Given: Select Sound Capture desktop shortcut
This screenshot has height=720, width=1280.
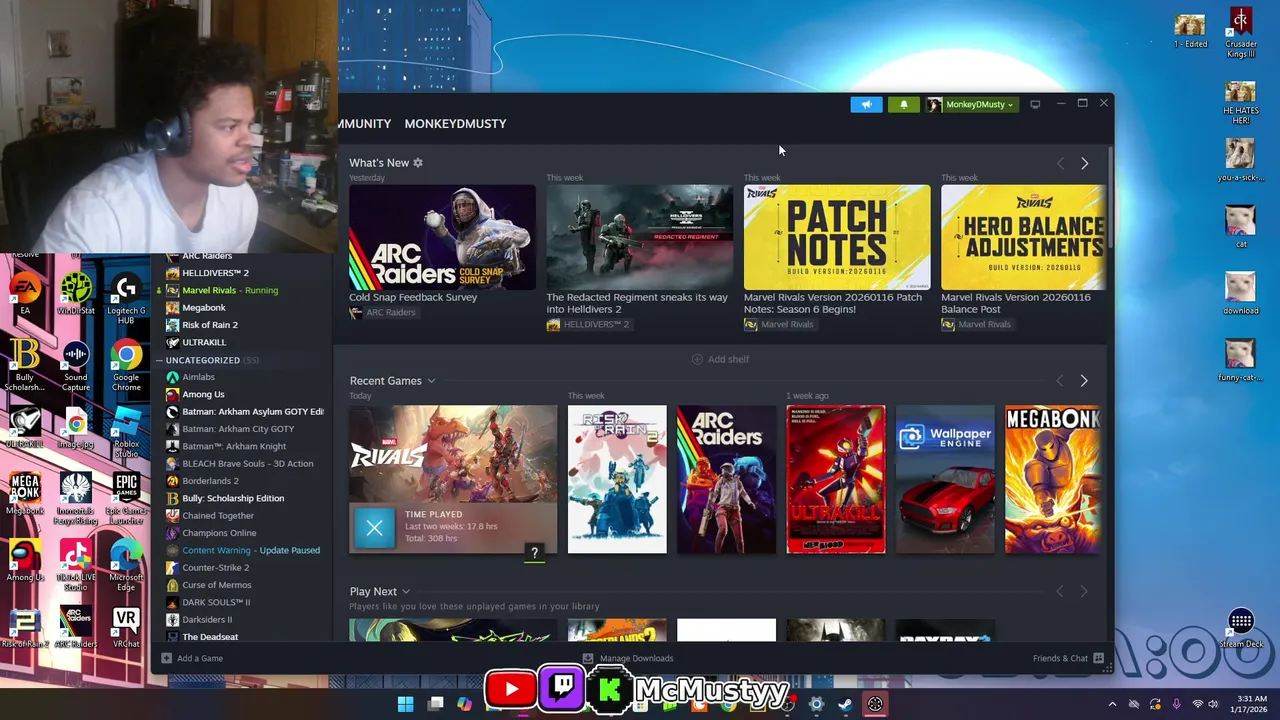Looking at the screenshot, I should click(x=75, y=367).
